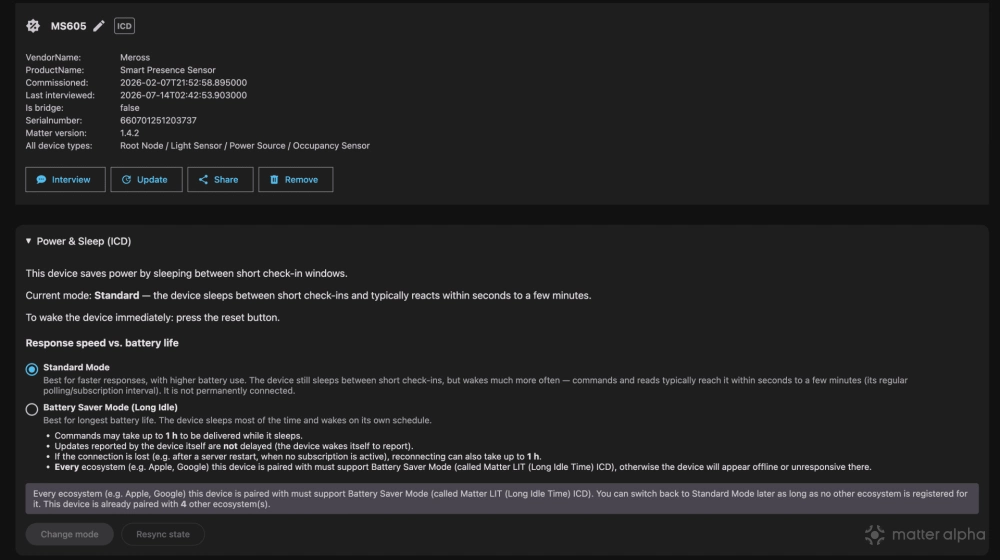Select the Standard Mode radio button

tap(32, 369)
